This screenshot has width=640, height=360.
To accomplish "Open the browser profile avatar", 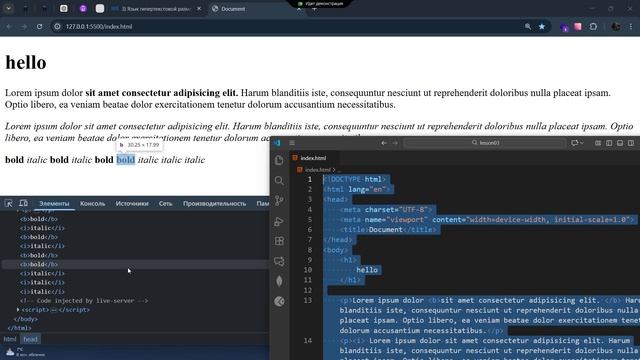I will (616, 27).
